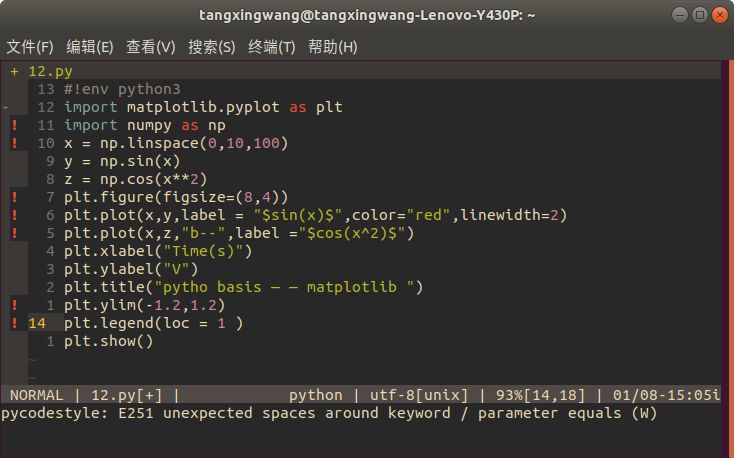
Task: Place cursor on '#!env python3' line
Action: pos(122,89)
